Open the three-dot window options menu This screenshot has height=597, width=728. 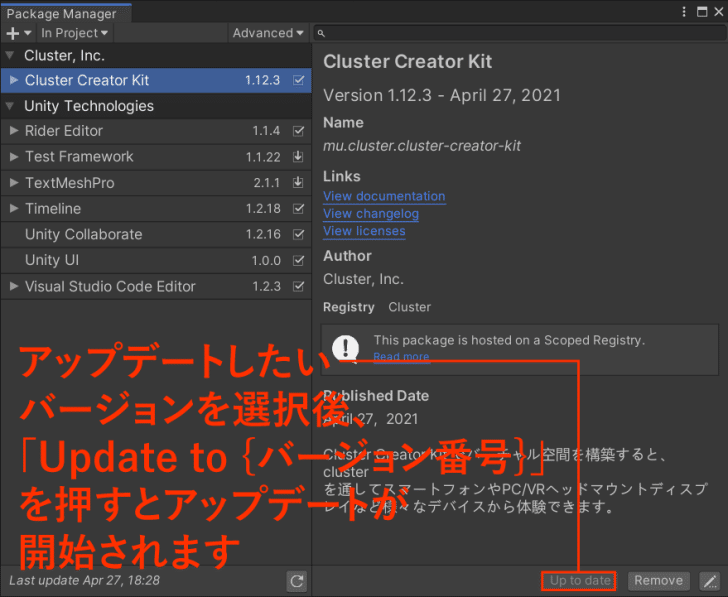click(x=683, y=12)
